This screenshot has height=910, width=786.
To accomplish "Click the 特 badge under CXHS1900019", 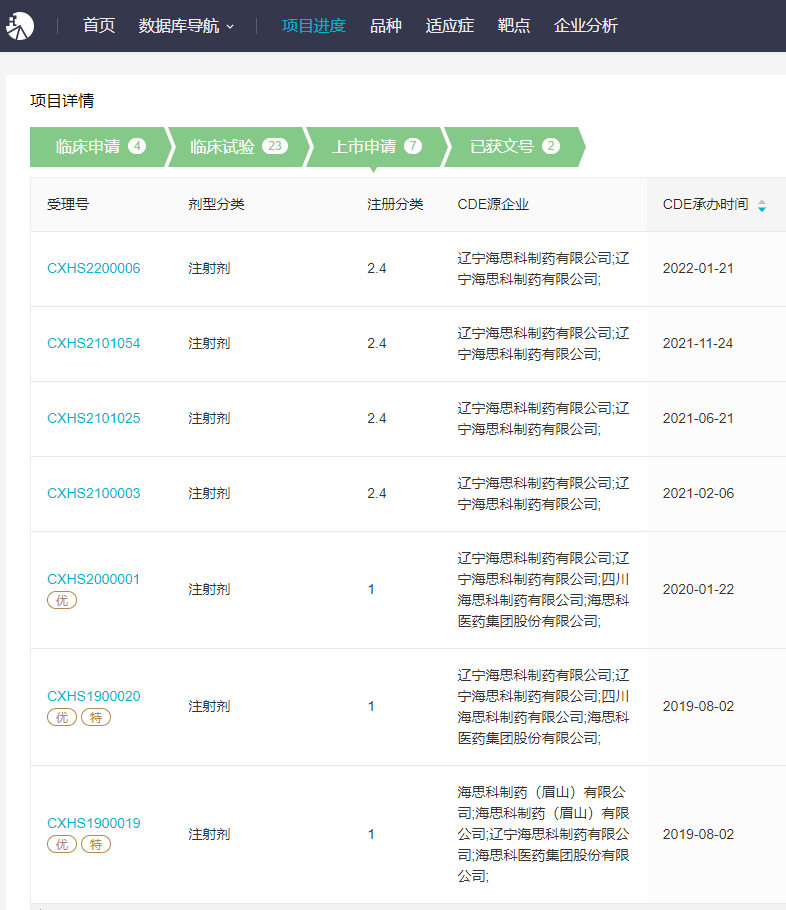I will click(x=96, y=844).
